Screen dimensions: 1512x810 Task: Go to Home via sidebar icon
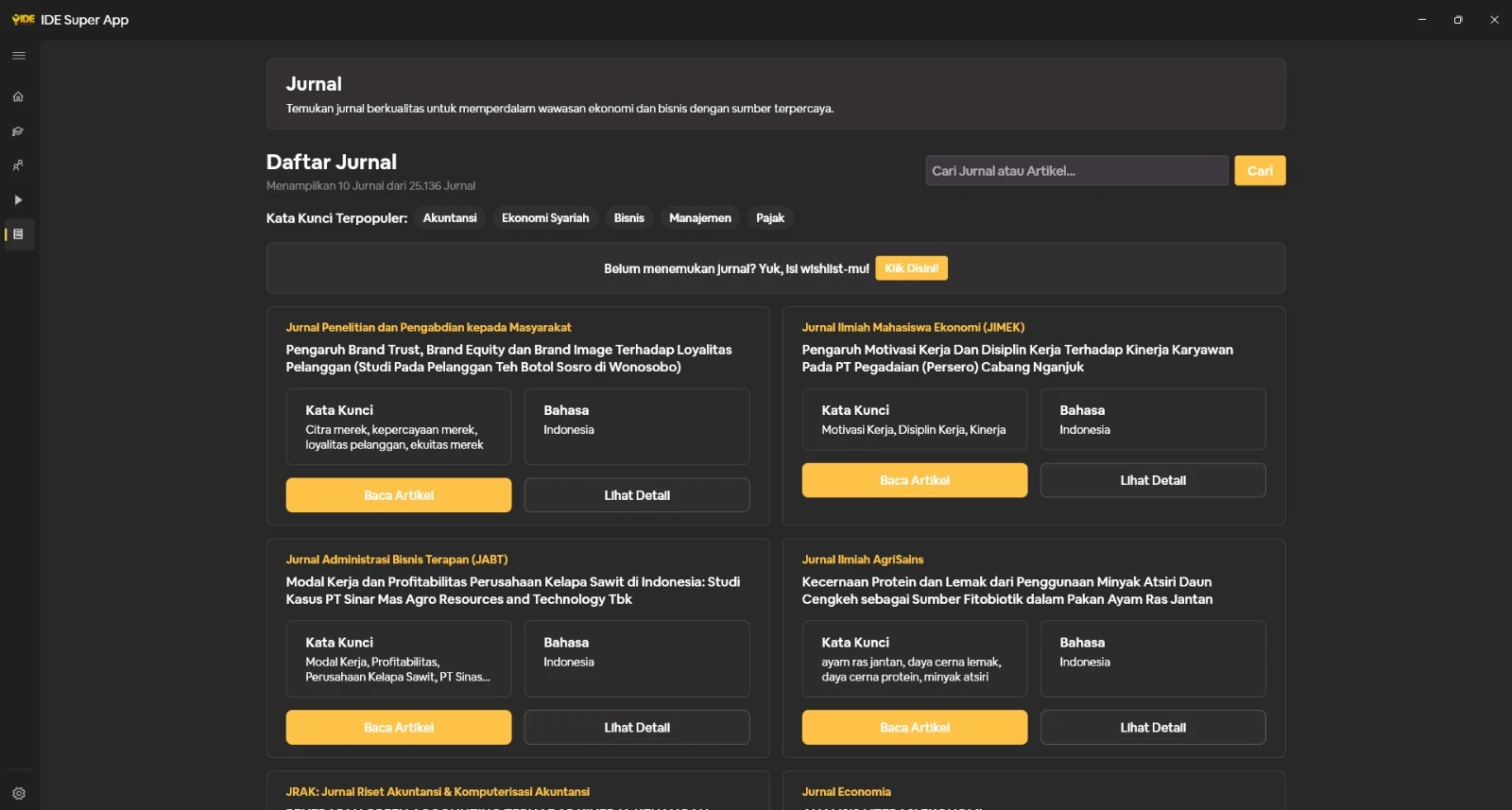pyautogui.click(x=18, y=96)
